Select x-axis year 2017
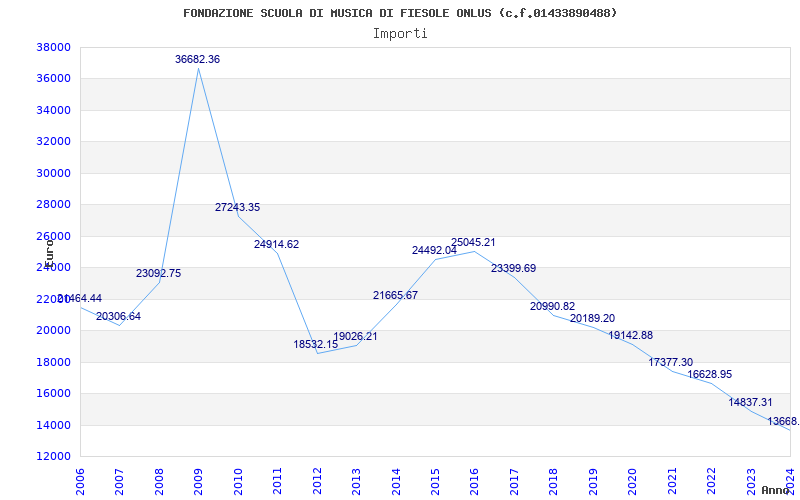This screenshot has height=500, width=800. coord(514,481)
